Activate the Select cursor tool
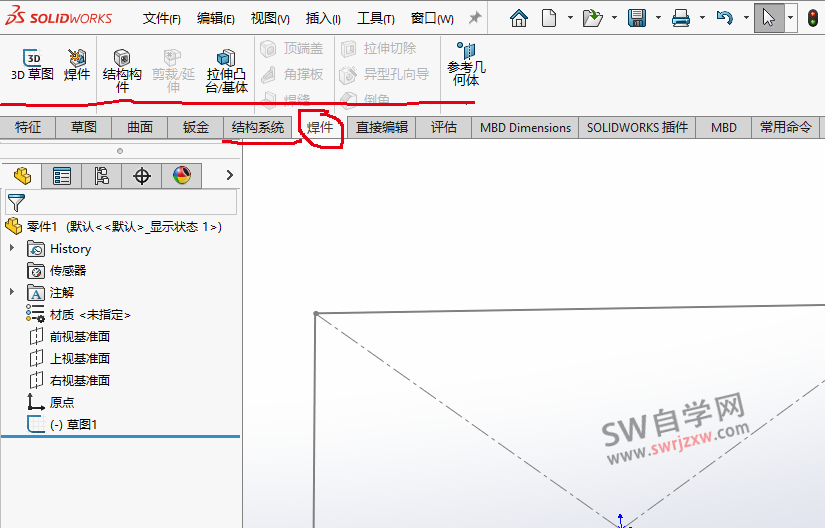Image resolution: width=825 pixels, height=528 pixels. (x=769, y=18)
